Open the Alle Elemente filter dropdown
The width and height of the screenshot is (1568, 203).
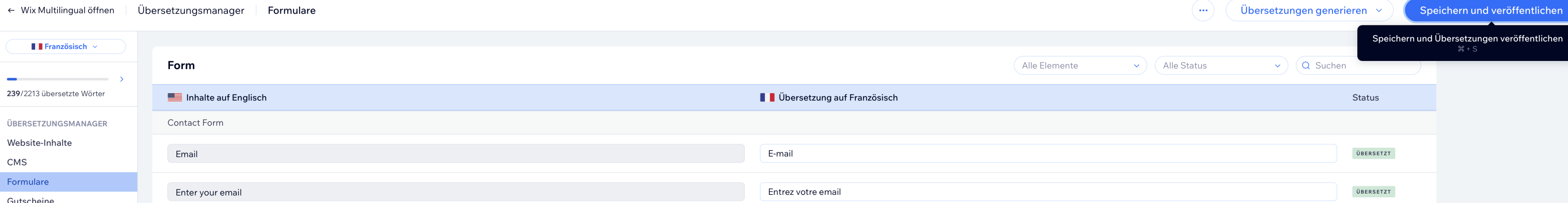click(x=1080, y=66)
